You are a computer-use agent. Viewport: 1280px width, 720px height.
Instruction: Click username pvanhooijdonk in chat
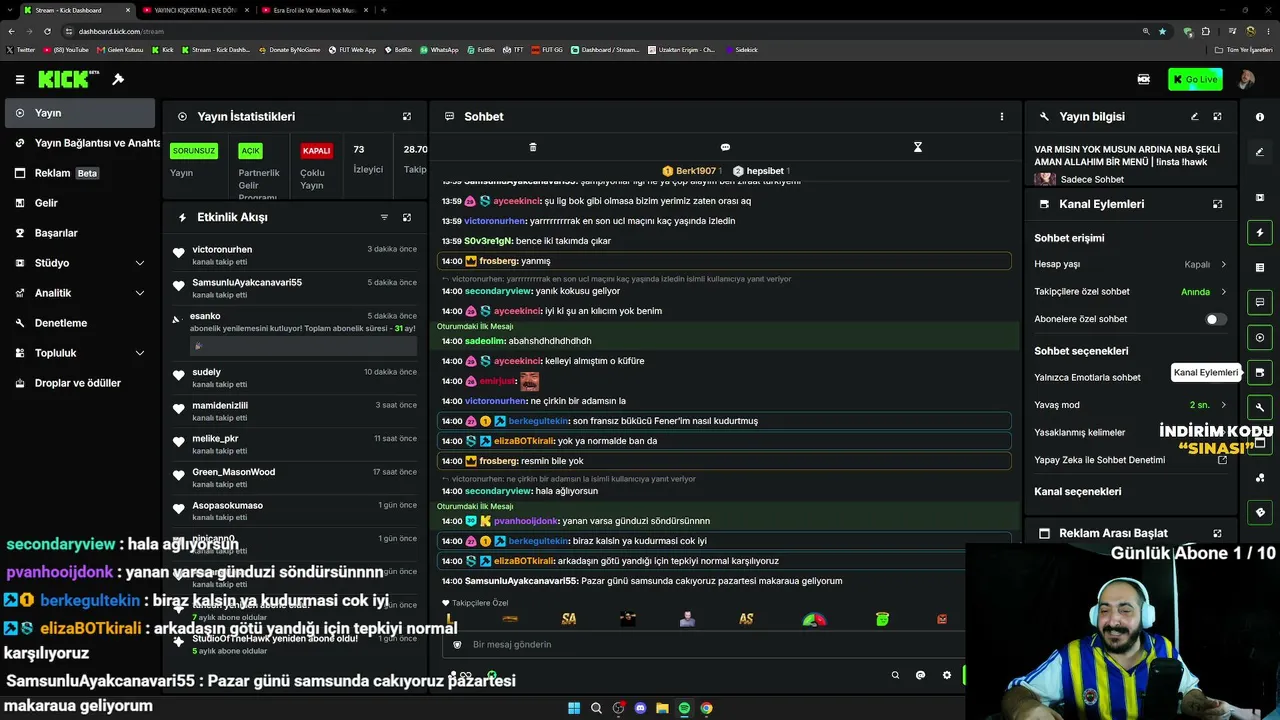[x=525, y=521]
